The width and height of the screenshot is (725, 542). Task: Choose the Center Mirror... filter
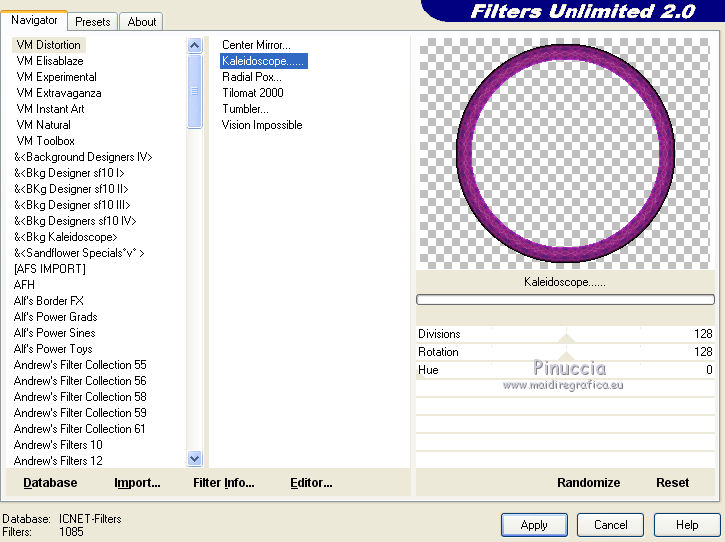click(256, 45)
